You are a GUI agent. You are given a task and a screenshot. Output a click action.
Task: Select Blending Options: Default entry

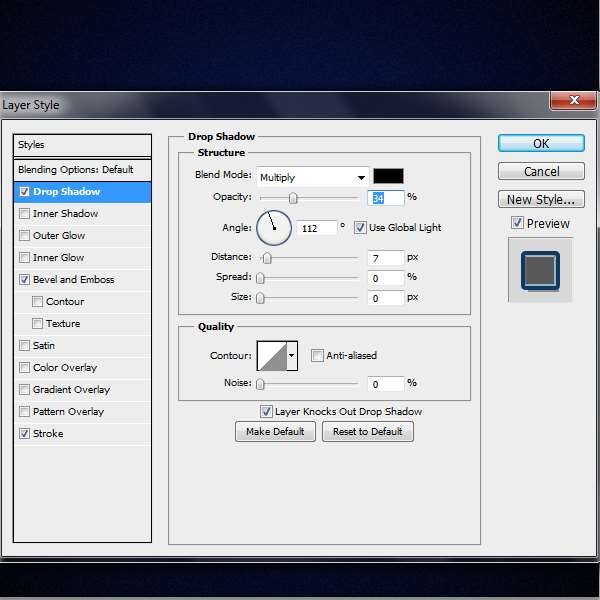click(82, 169)
